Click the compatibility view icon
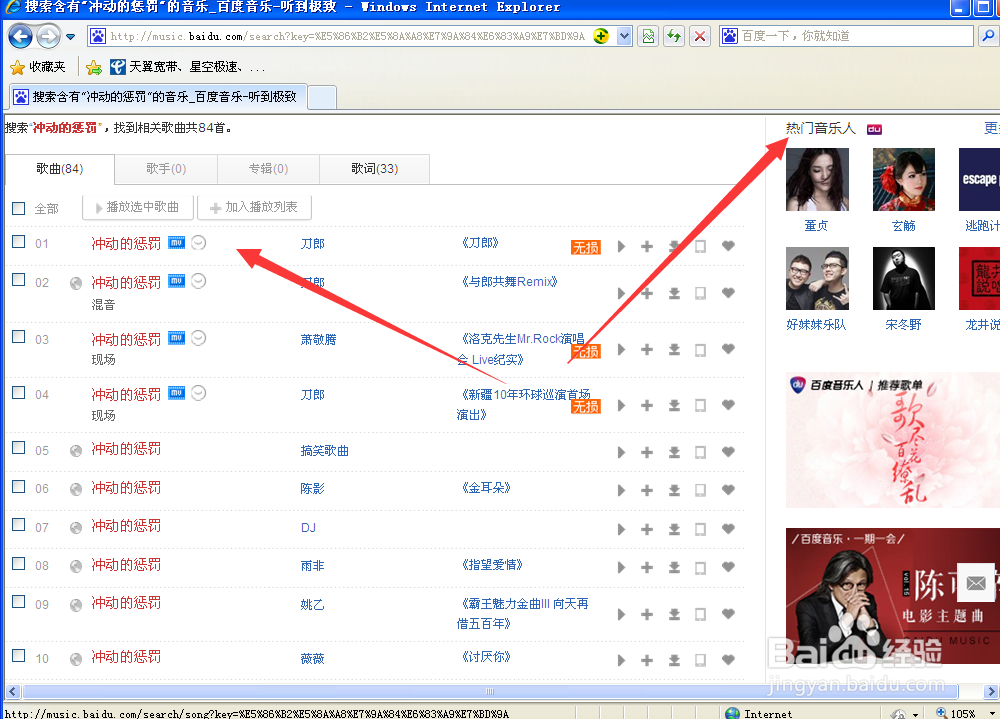This screenshot has height=719, width=1000. pos(649,36)
